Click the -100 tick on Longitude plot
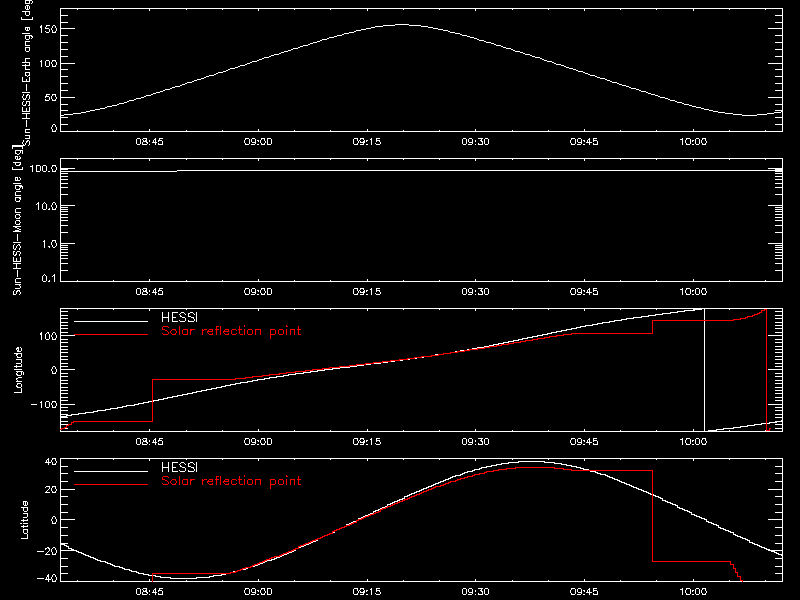The image size is (800, 600). (x=44, y=405)
